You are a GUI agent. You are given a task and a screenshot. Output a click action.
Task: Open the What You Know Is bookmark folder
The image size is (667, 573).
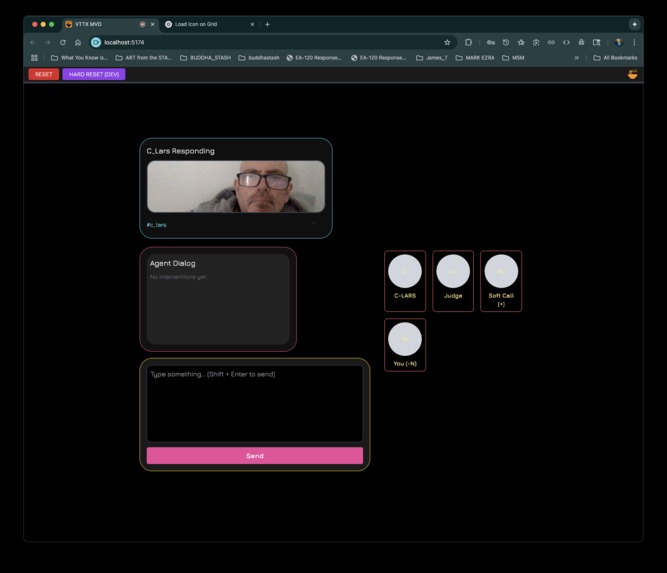pyautogui.click(x=79, y=57)
